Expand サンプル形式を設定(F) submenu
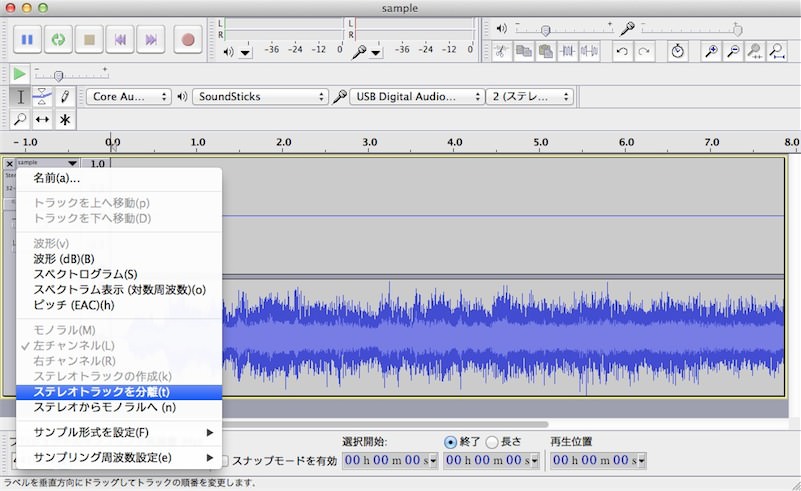The height and width of the screenshot is (491, 801). coord(120,432)
